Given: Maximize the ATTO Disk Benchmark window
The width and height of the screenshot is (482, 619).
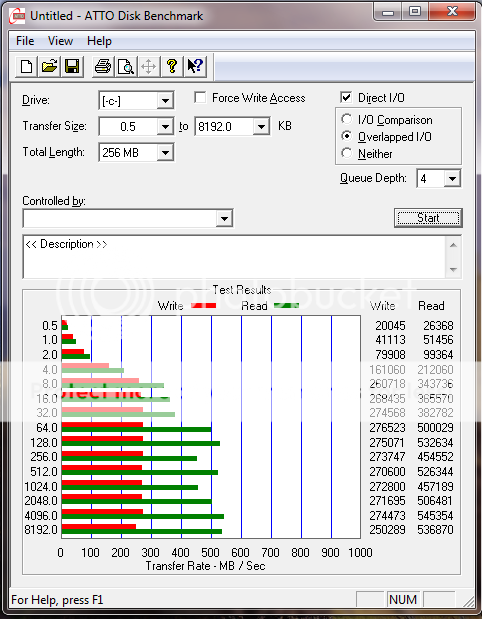Looking at the screenshot, I should (x=415, y=12).
